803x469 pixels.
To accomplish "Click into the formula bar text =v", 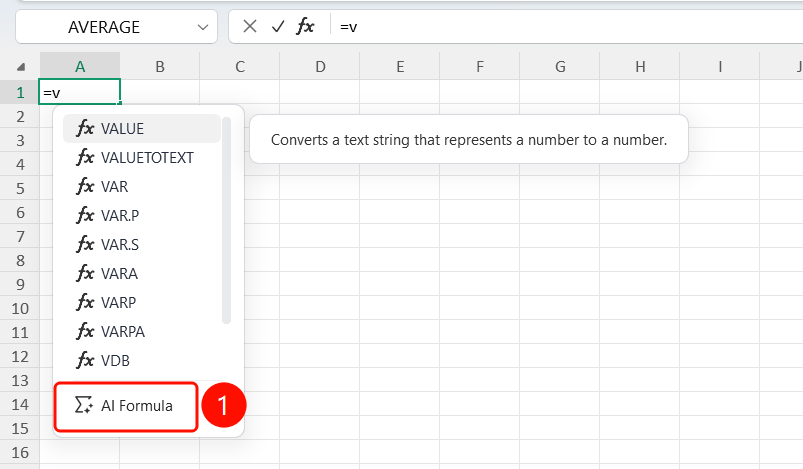I will pyautogui.click(x=349, y=27).
